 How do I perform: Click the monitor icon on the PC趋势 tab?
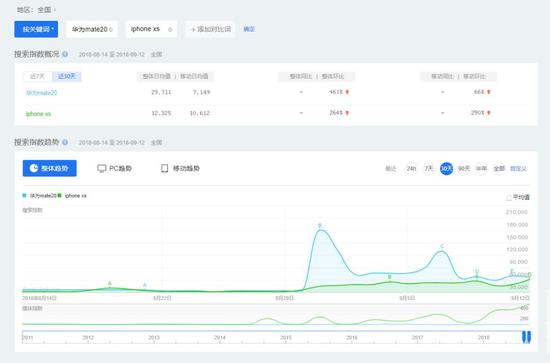point(102,169)
